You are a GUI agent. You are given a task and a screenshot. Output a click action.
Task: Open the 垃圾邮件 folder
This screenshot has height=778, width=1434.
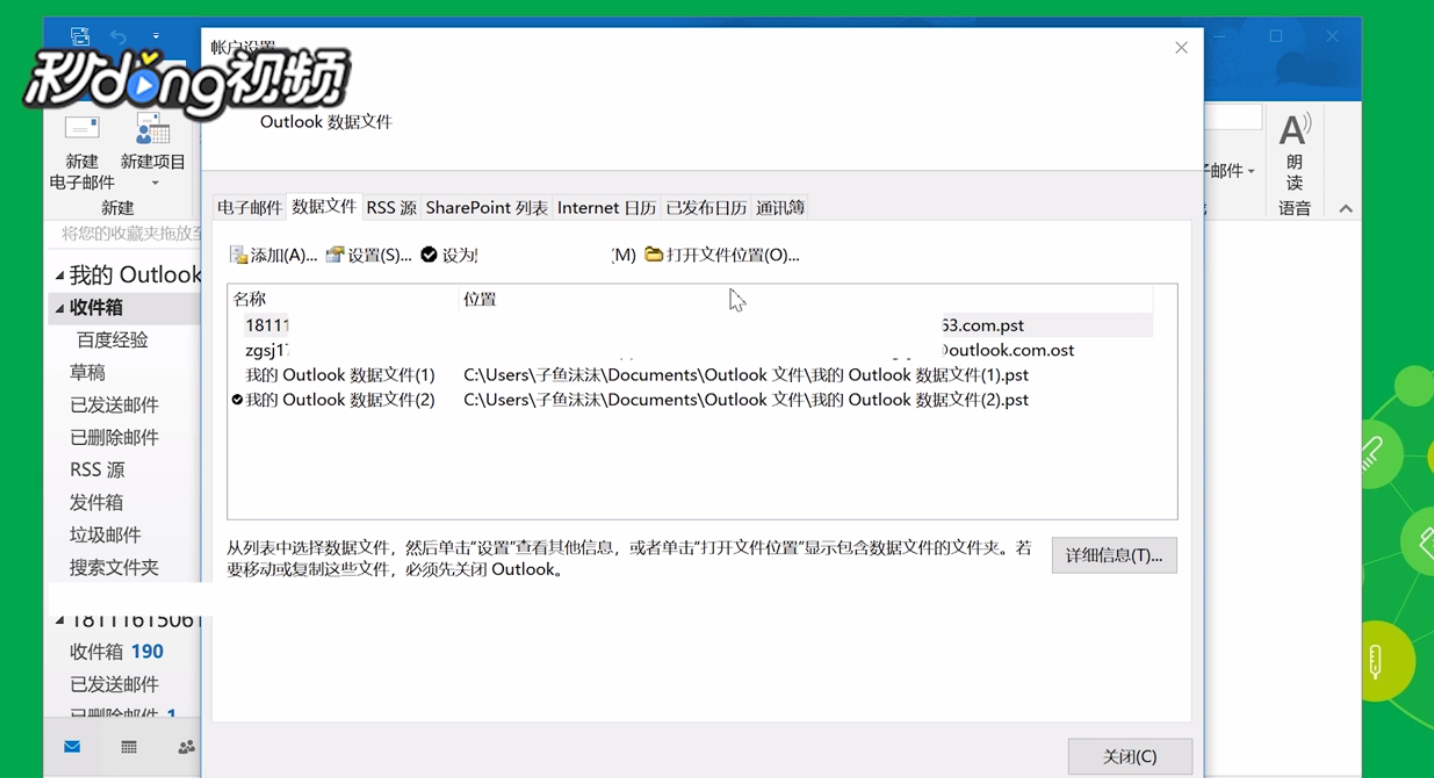tap(105, 534)
